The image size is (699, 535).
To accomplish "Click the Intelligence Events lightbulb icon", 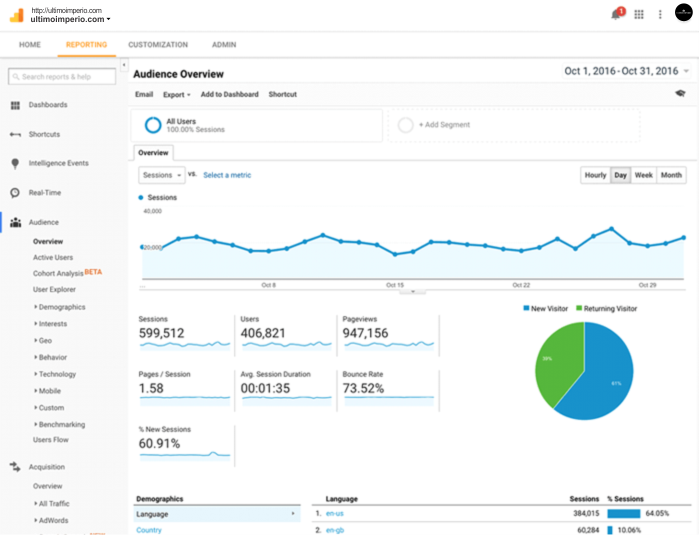I will point(15,163).
